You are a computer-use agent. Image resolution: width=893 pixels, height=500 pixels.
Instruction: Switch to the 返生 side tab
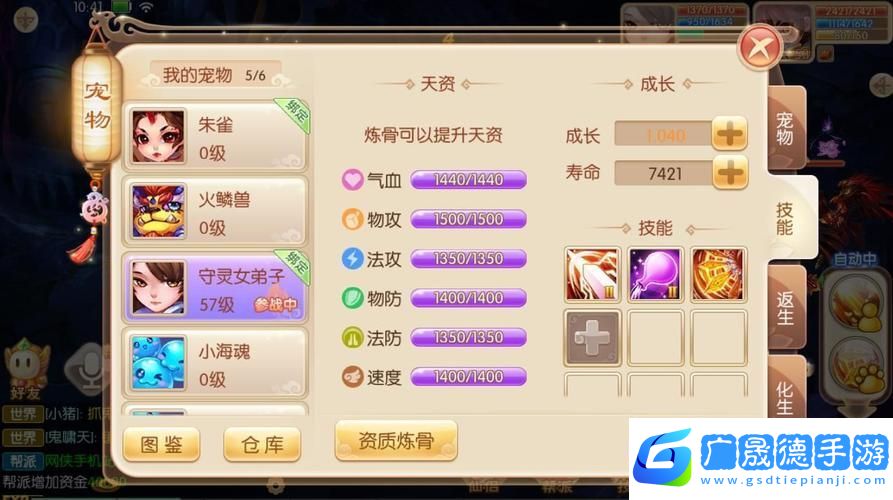(786, 308)
